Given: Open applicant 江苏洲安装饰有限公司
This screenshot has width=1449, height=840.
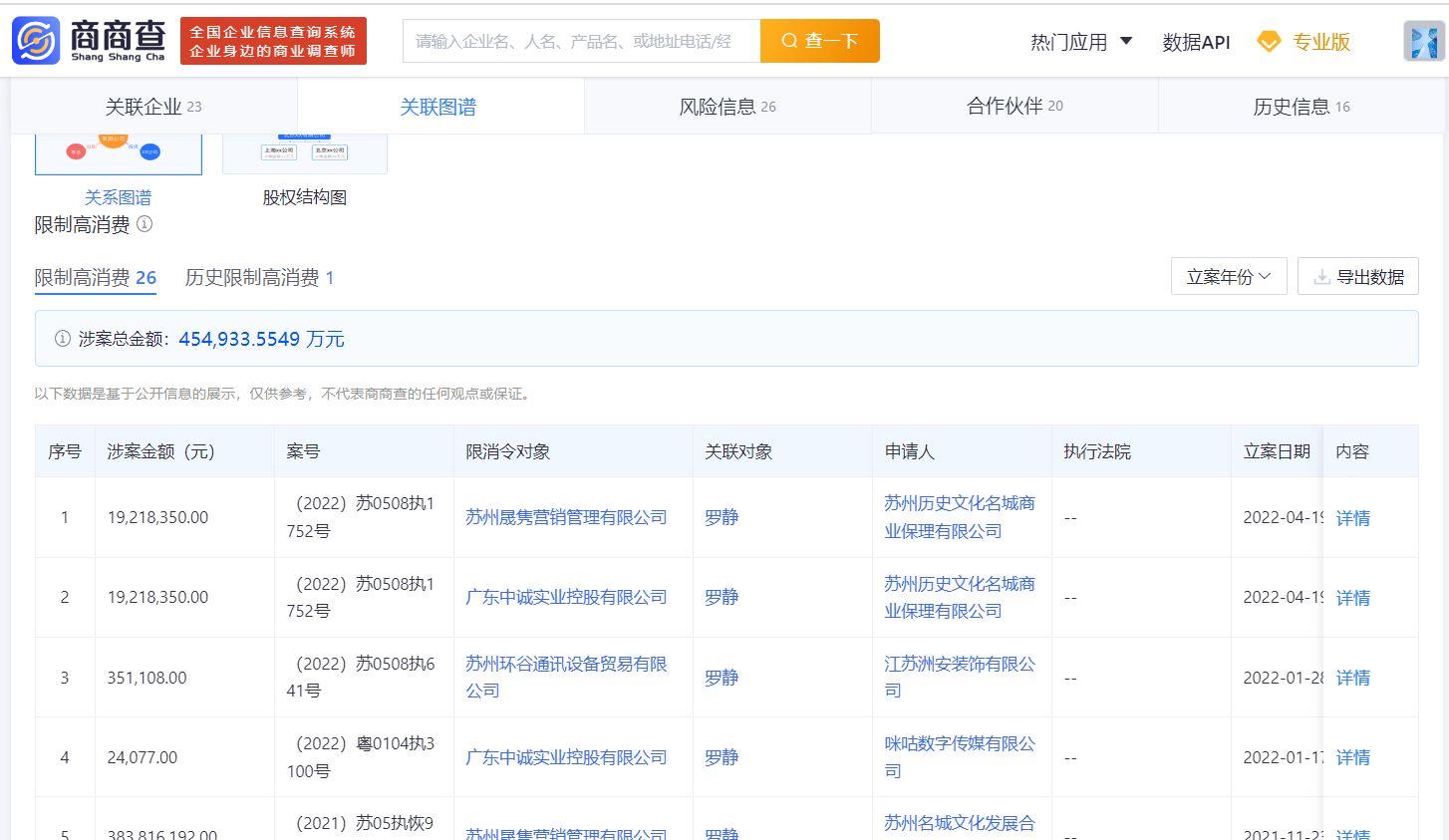Looking at the screenshot, I should [x=960, y=678].
